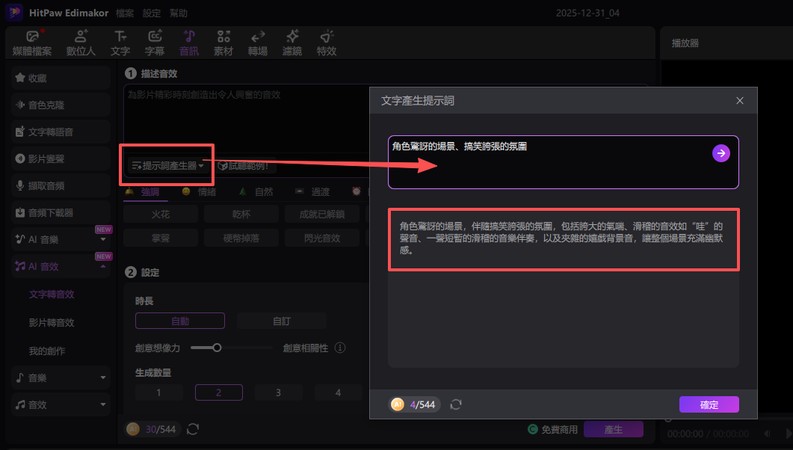This screenshot has height=450, width=793.
Task: Open the 檔案 file menu
Action: pos(124,13)
